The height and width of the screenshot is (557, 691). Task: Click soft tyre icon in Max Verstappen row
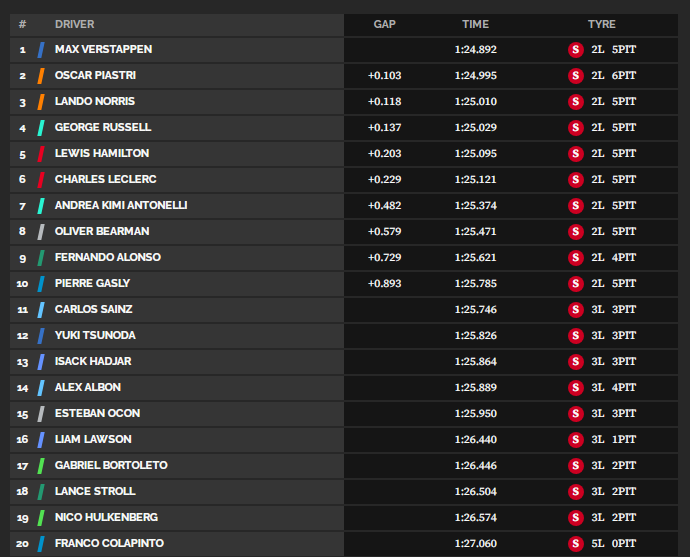576,50
